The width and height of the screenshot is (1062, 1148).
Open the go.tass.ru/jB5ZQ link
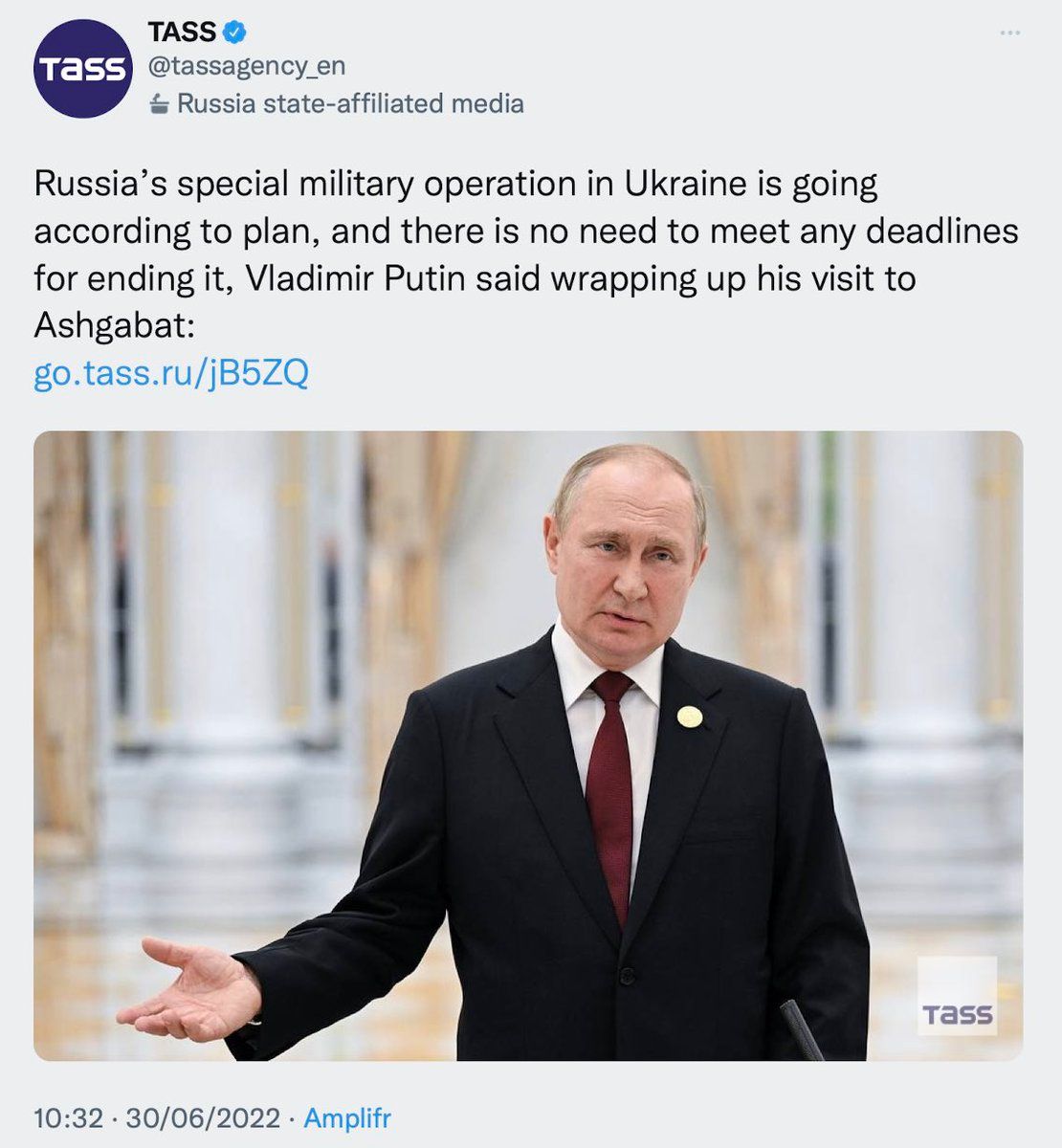coord(171,373)
